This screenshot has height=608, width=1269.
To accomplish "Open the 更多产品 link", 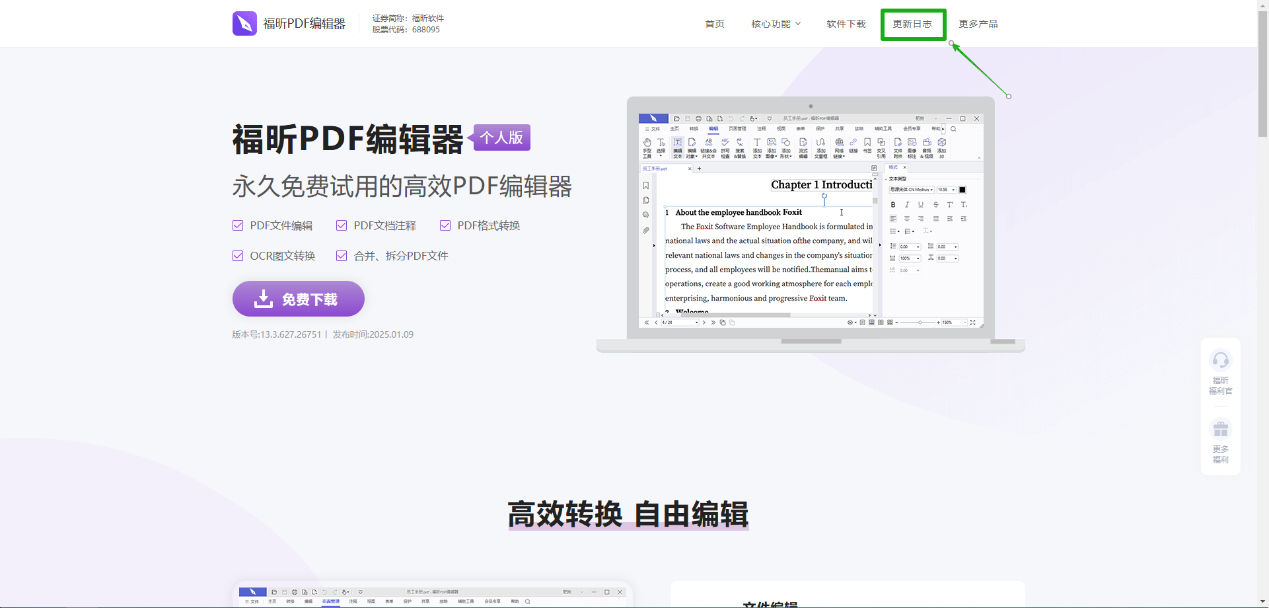I will point(978,24).
